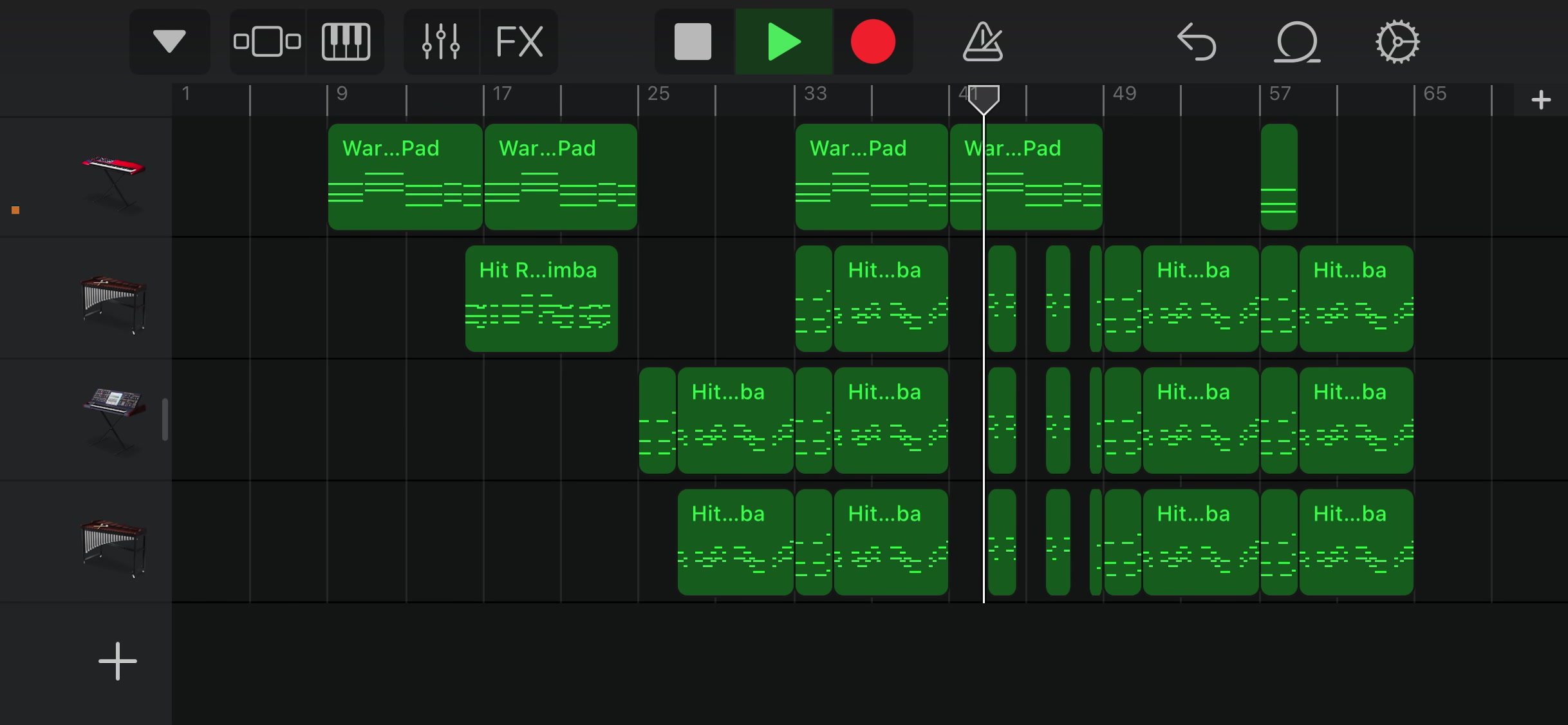1568x725 pixels.
Task: Add a new track with plus button
Action: tap(118, 661)
